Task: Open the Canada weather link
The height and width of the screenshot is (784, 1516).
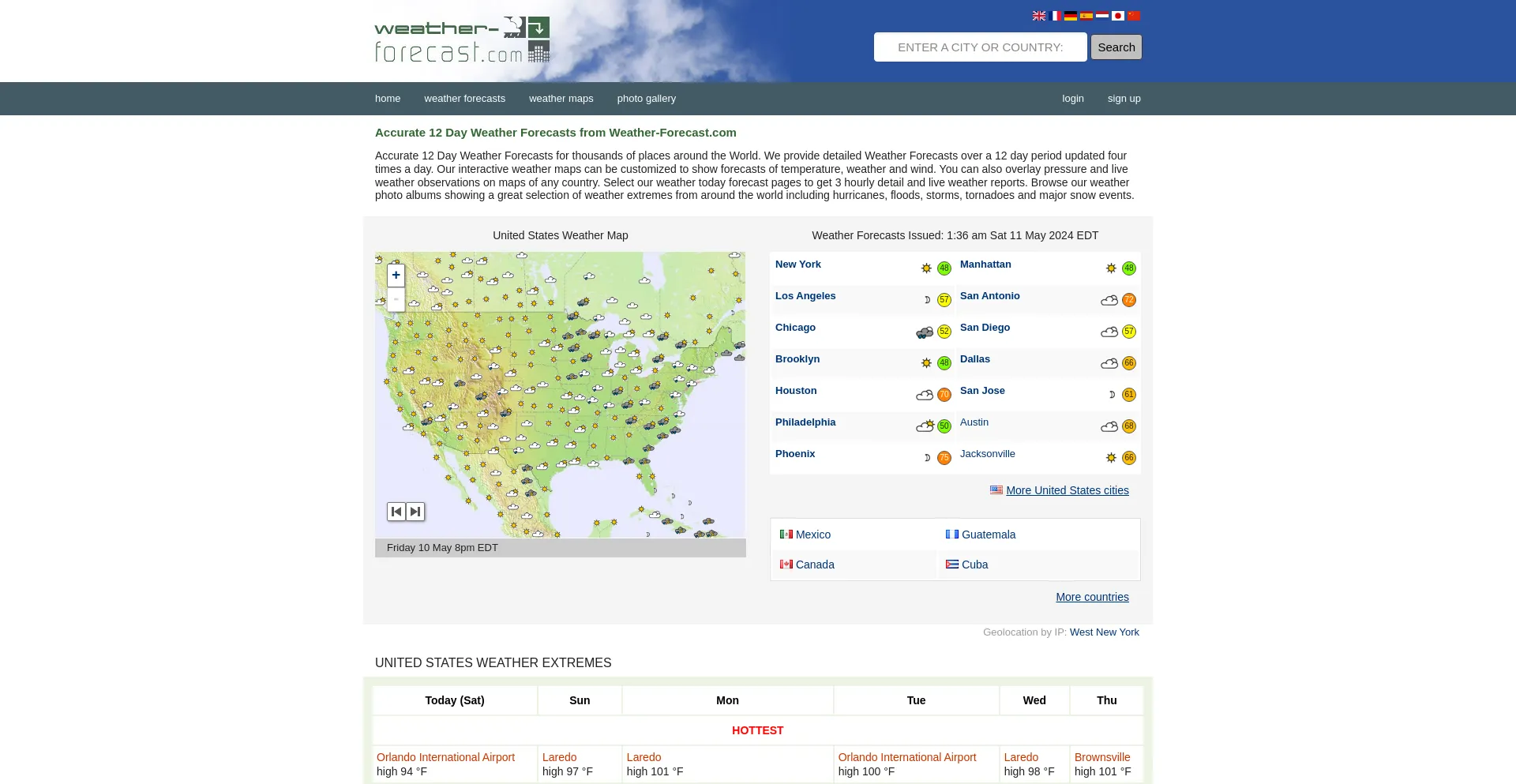Action: point(815,565)
